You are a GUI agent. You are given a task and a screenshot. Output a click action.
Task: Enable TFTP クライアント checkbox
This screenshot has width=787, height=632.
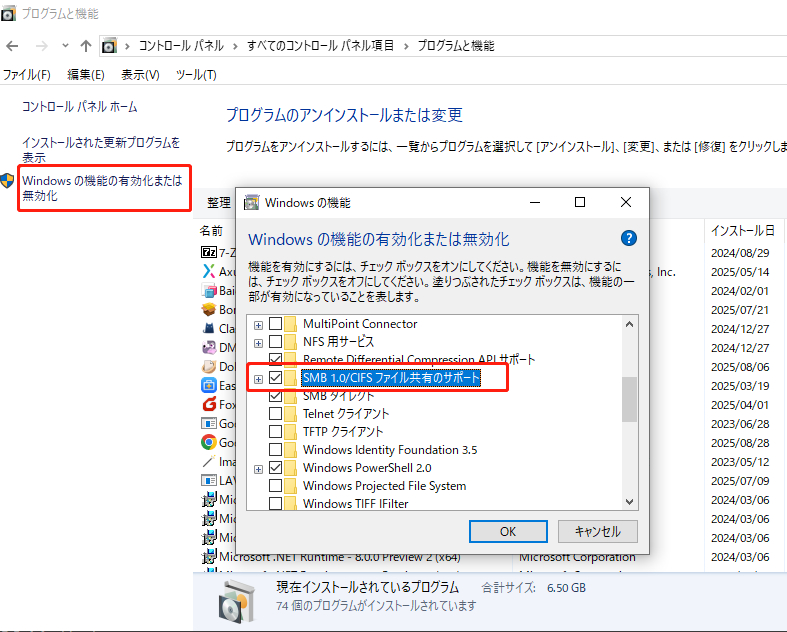(276, 432)
